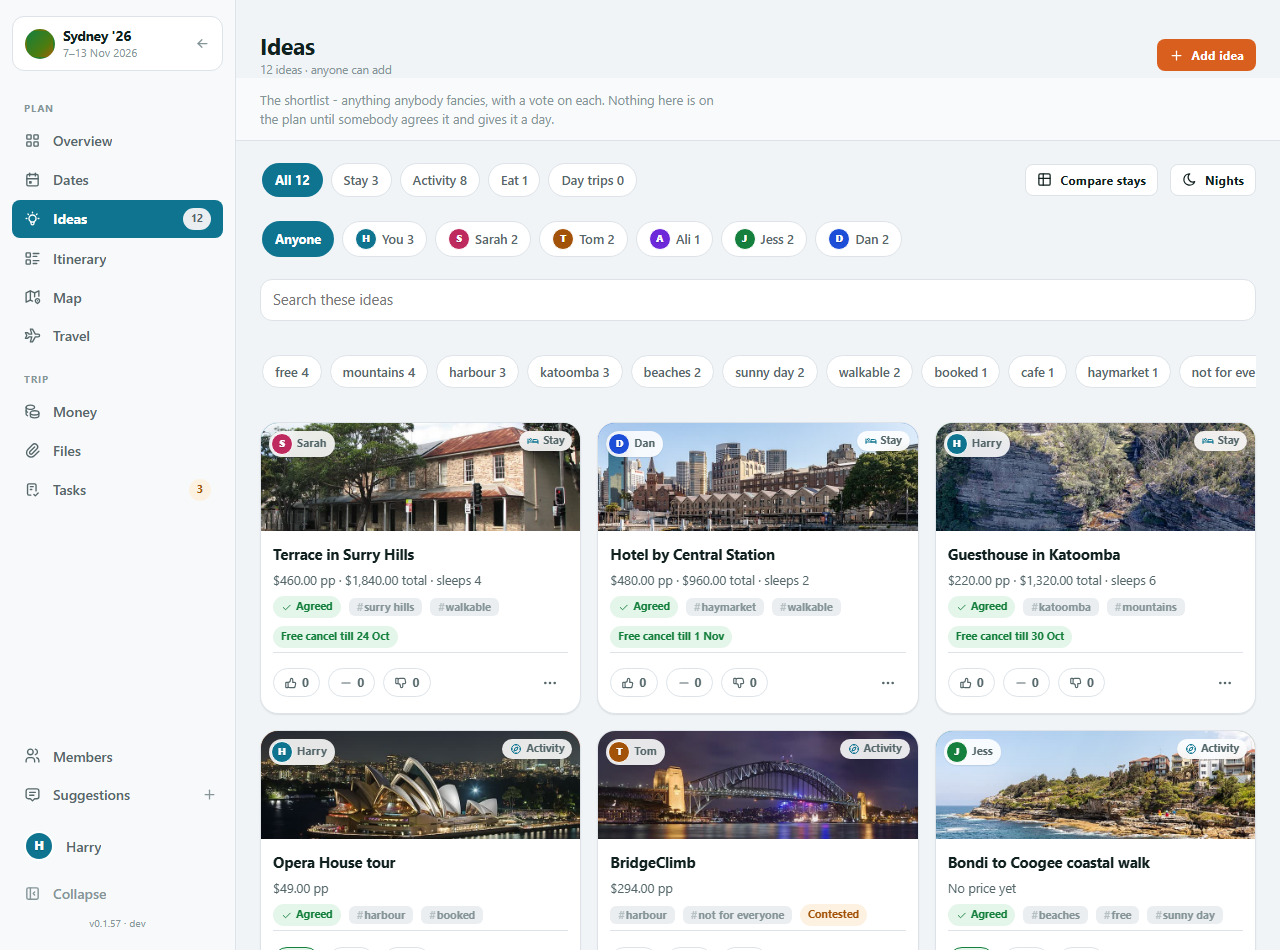Select the Ideas sidebar item
Screen dimensions: 1280x950
(117, 219)
